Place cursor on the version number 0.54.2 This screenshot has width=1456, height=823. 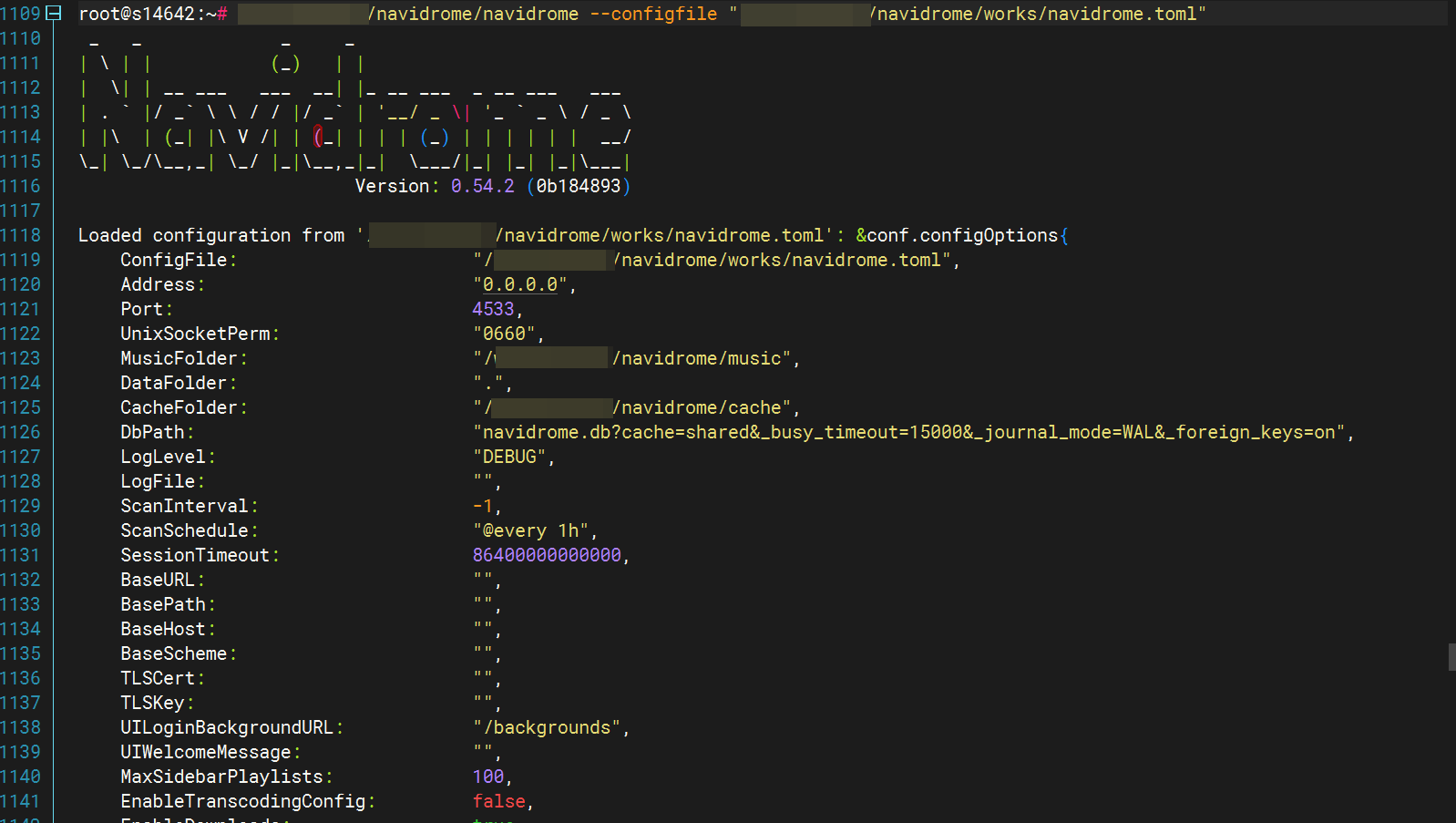tap(482, 186)
